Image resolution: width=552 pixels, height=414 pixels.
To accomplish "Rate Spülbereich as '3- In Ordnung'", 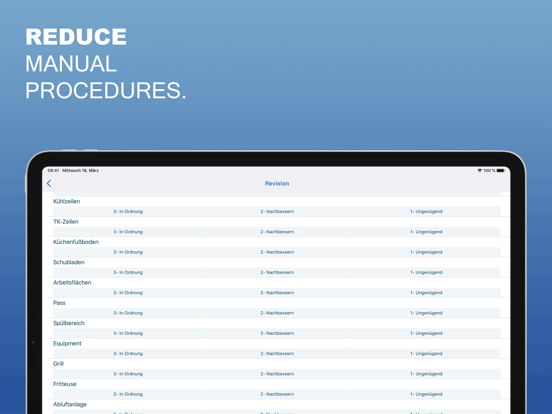I will (x=128, y=333).
